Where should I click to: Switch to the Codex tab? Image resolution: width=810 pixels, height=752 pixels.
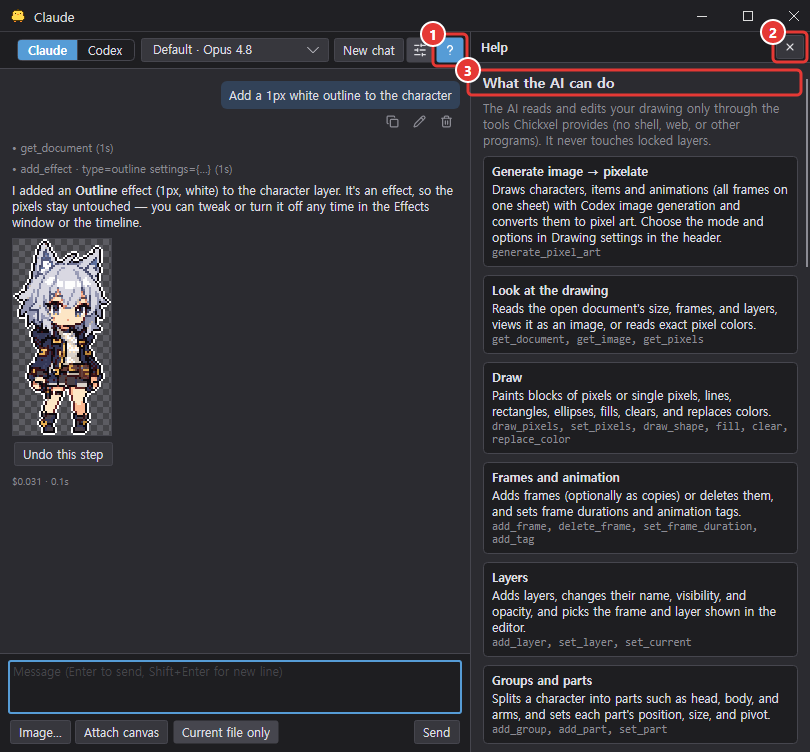coord(105,50)
